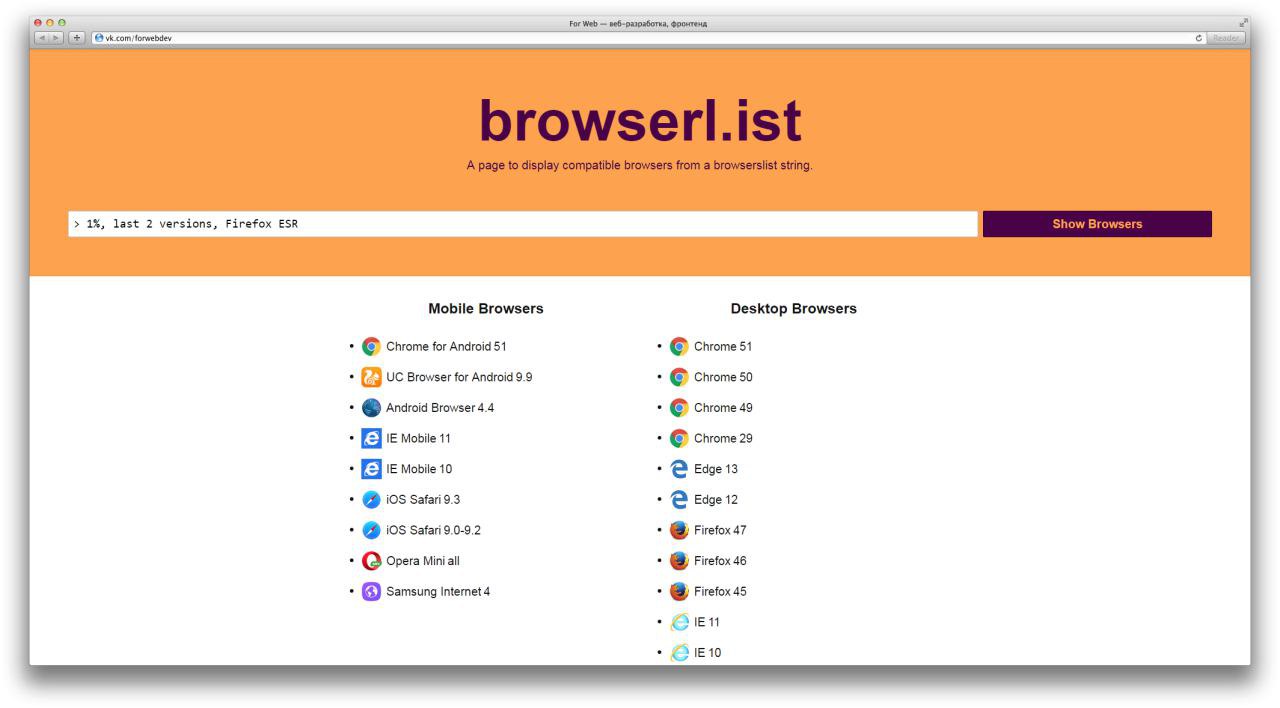Click the Mobile Browsers heading
The height and width of the screenshot is (708, 1280).
click(486, 309)
